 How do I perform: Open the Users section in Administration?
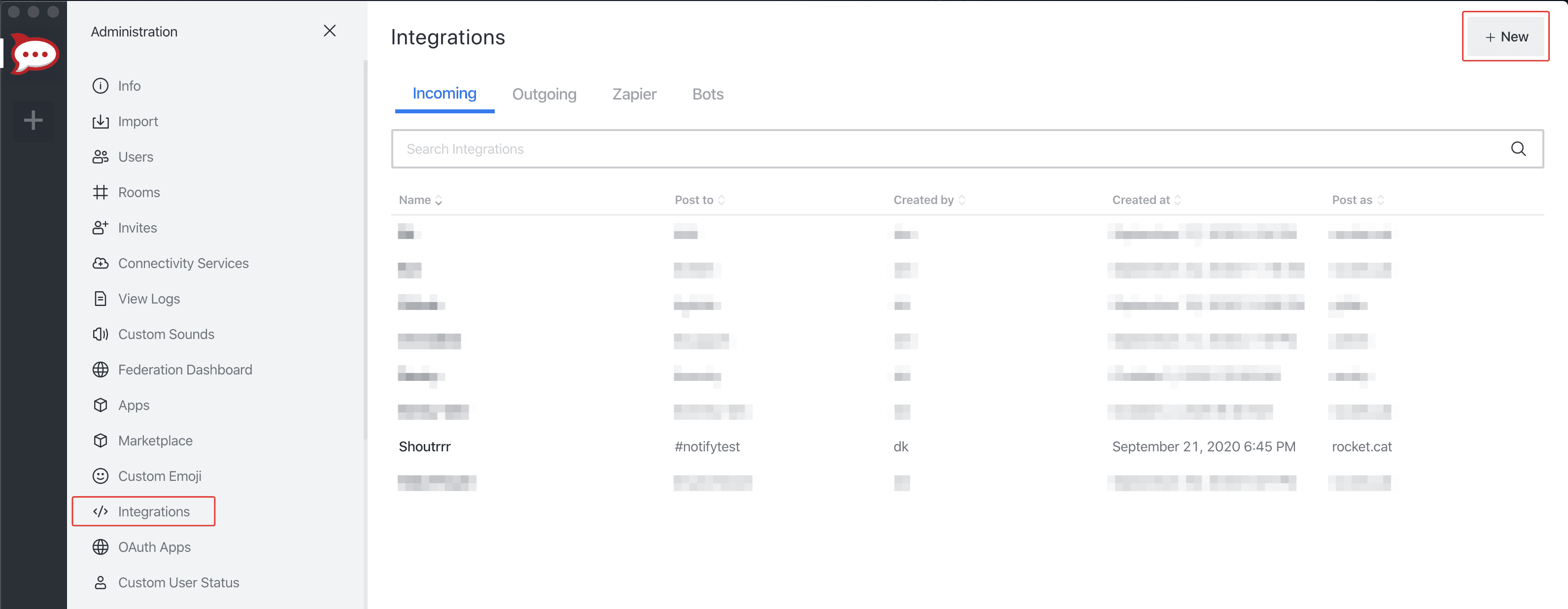136,156
